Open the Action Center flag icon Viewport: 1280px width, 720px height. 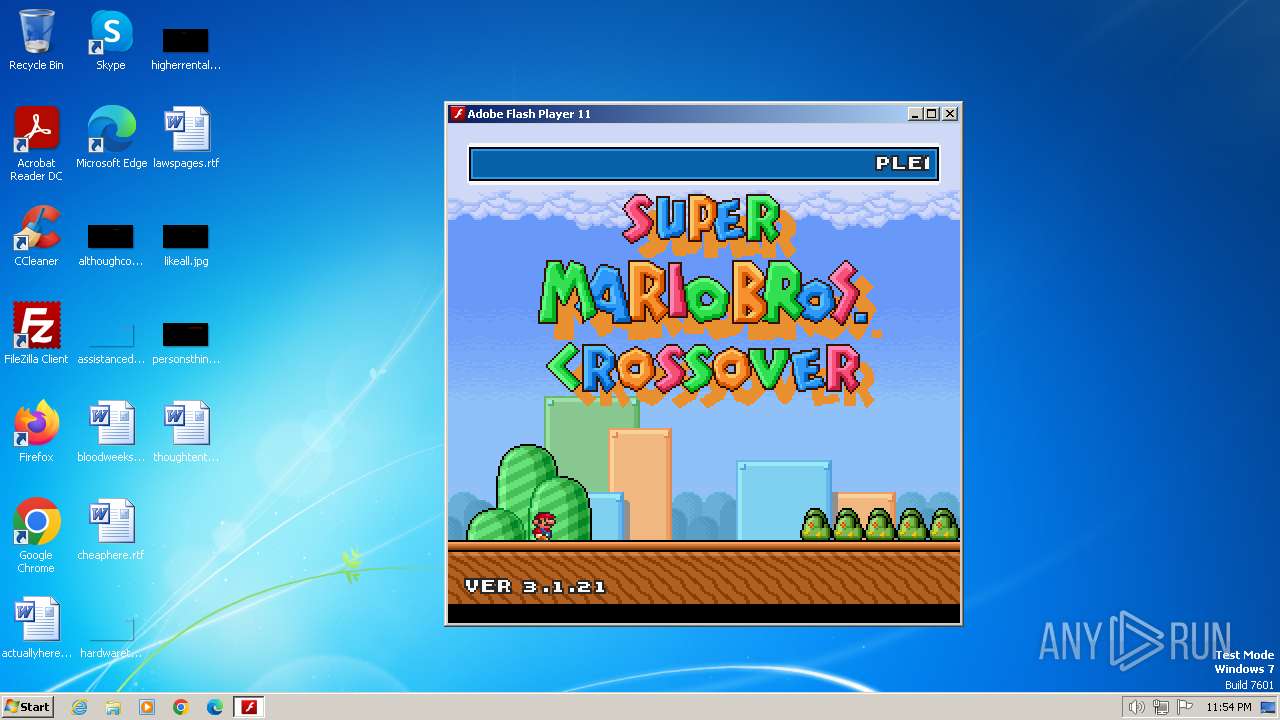[x=1186, y=707]
